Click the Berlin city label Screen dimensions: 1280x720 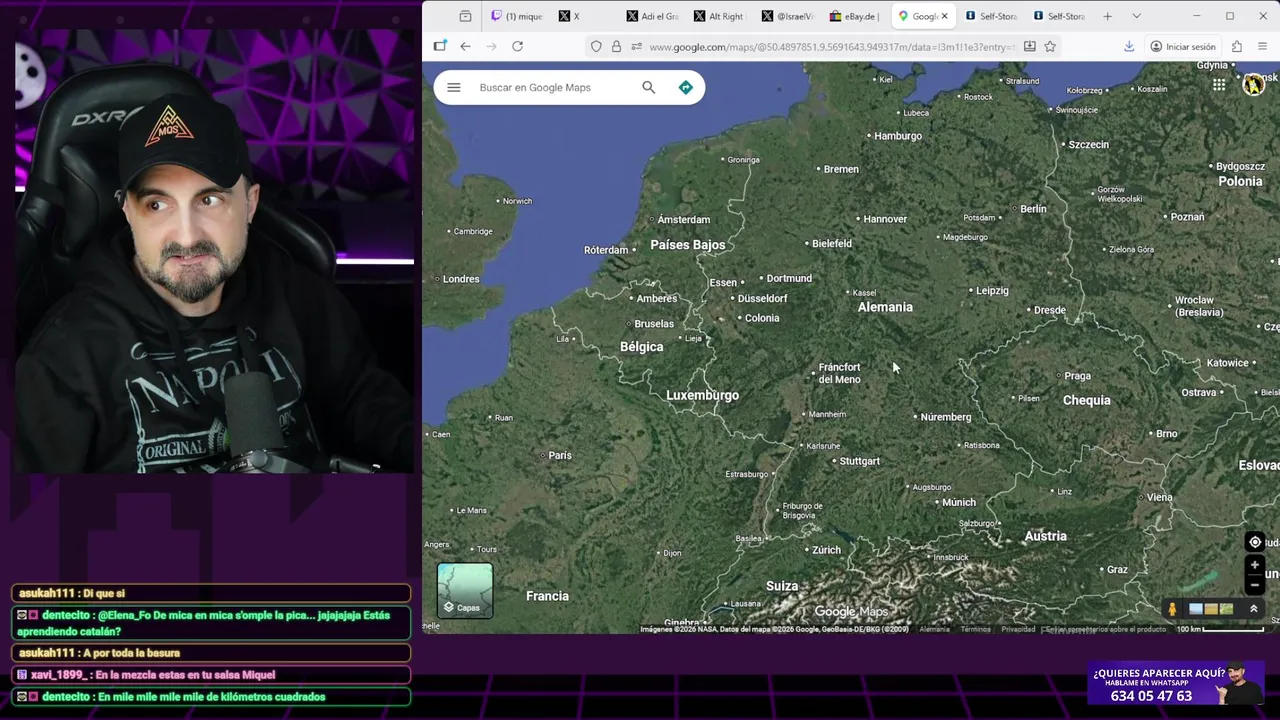point(1033,209)
